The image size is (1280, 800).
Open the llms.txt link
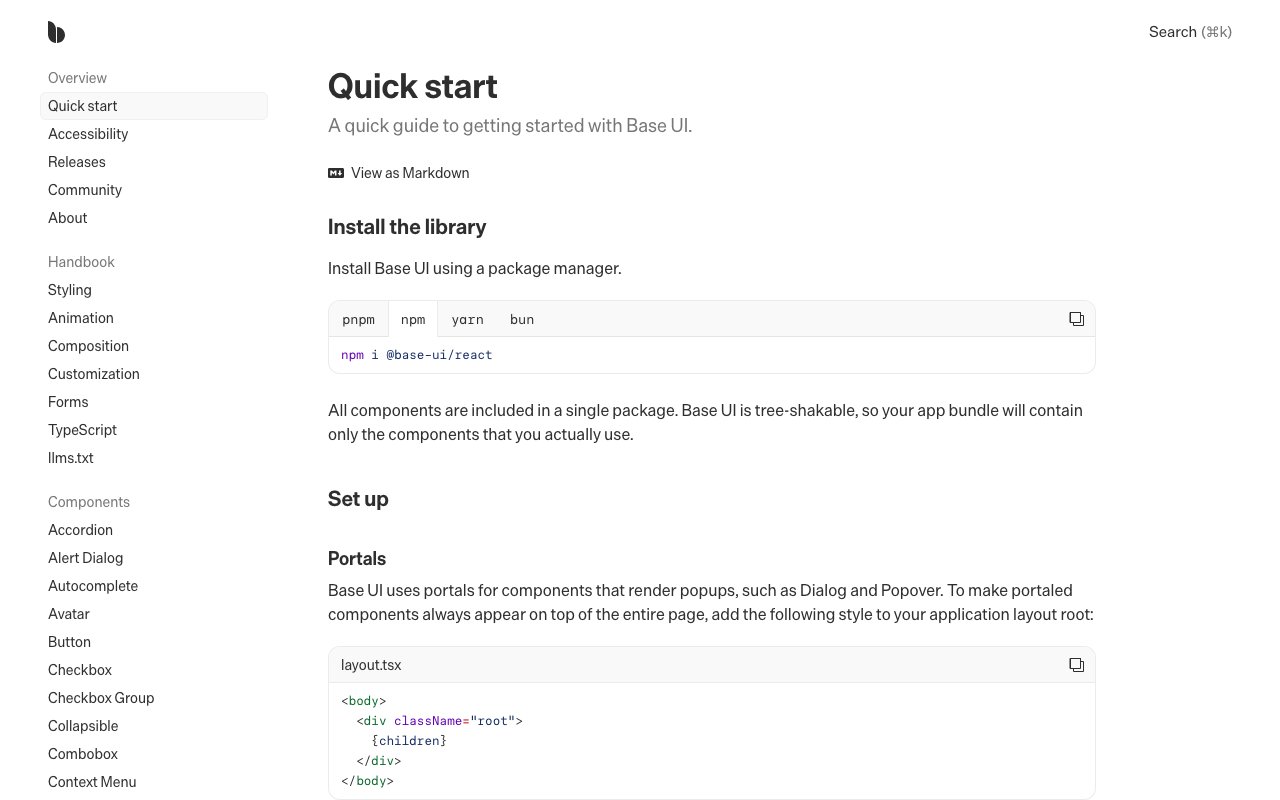71,458
